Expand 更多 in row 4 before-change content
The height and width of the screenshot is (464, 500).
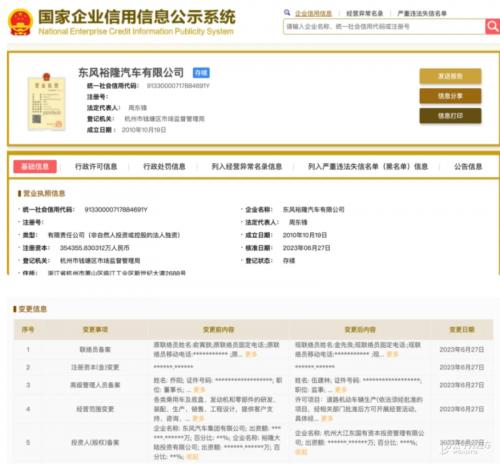(x=198, y=418)
